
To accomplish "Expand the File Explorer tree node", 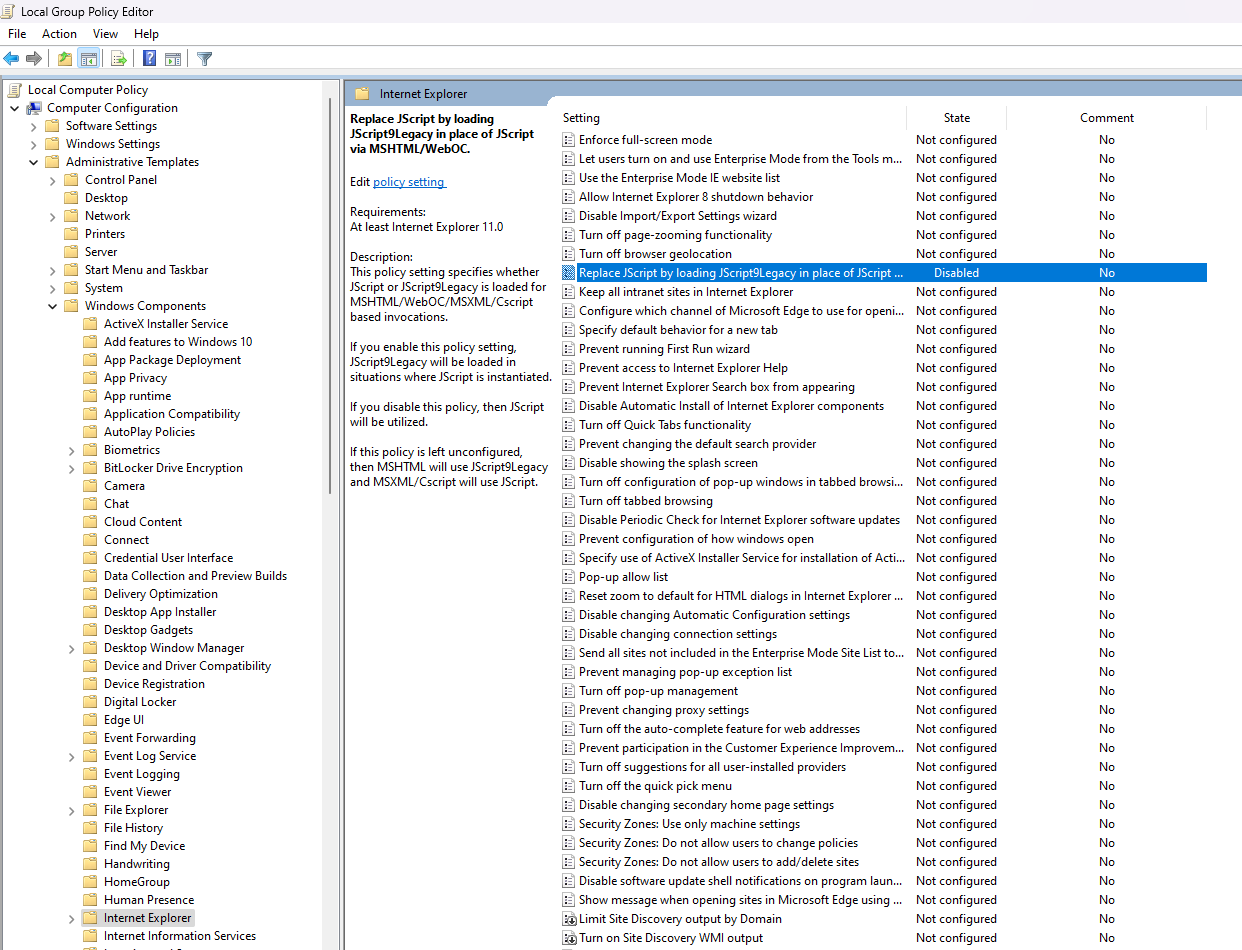I will tap(70, 809).
